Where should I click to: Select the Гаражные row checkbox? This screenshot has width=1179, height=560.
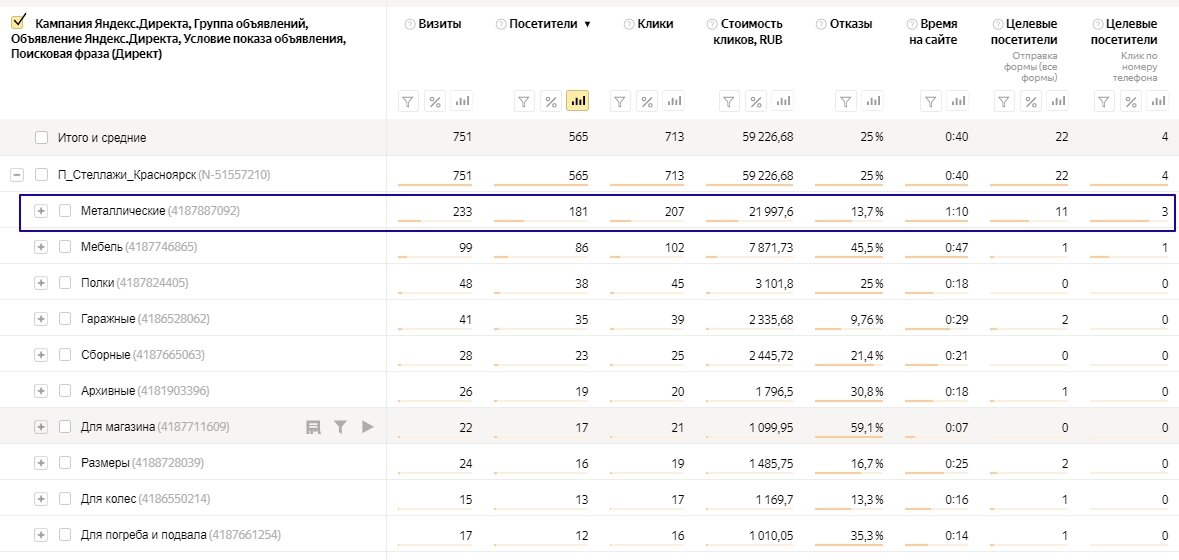click(65, 319)
